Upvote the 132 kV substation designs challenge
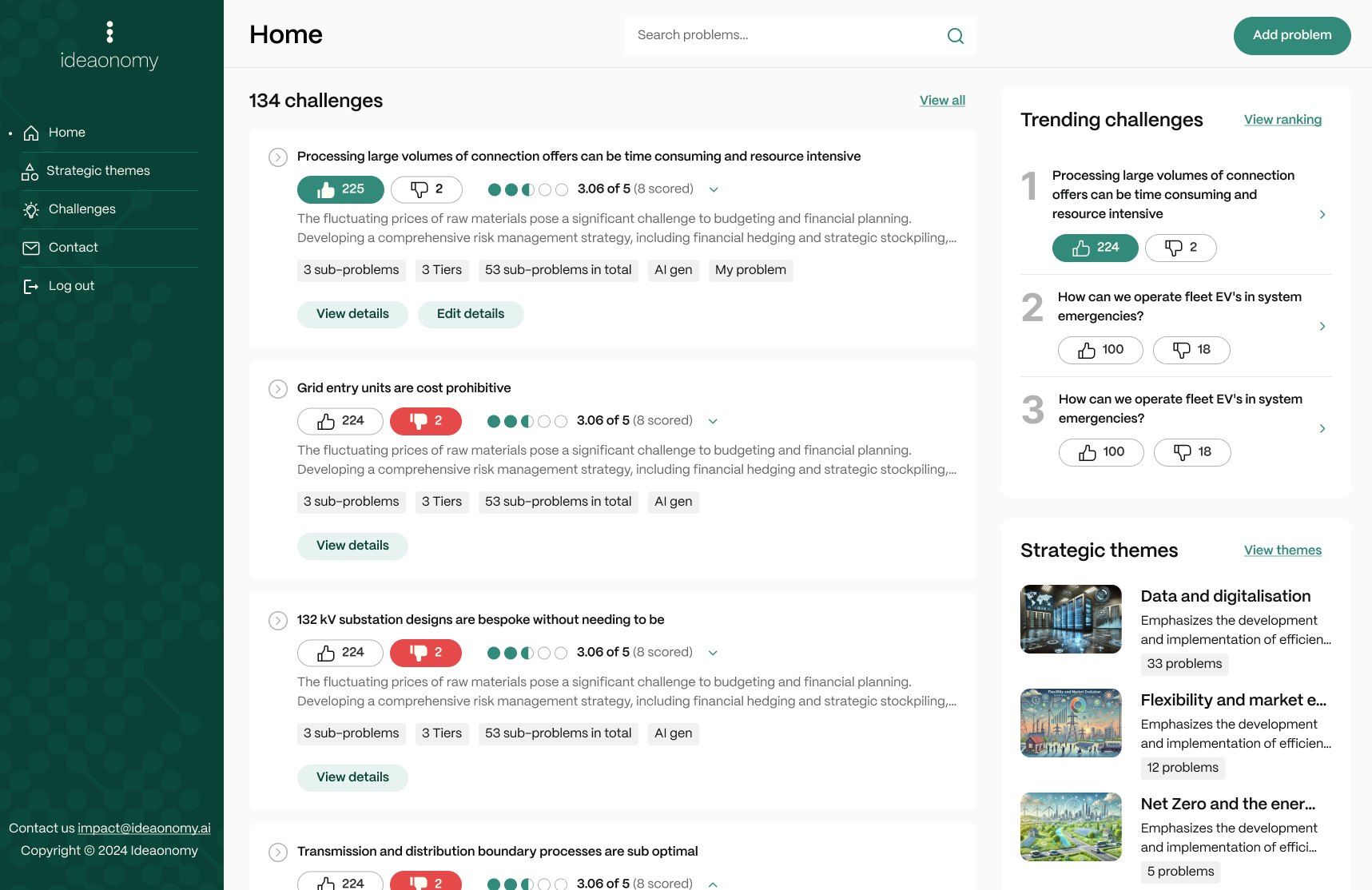The image size is (1372, 890). [340, 653]
